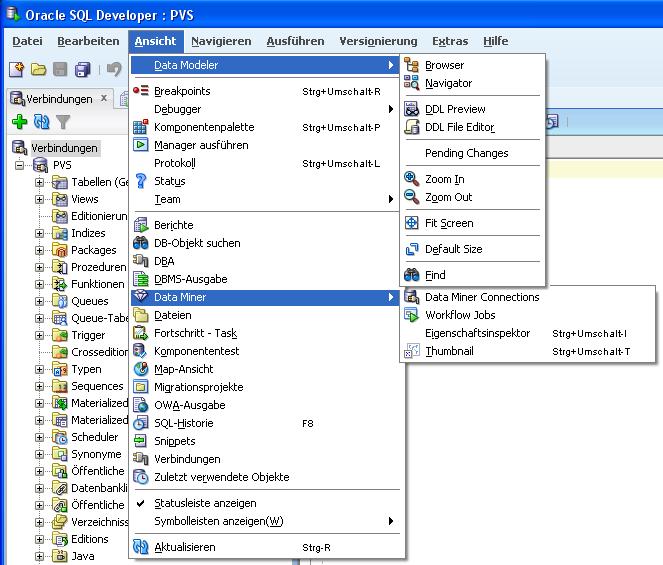The width and height of the screenshot is (663, 565).
Task: Click the green plus New Connection icon
Action: [19, 122]
